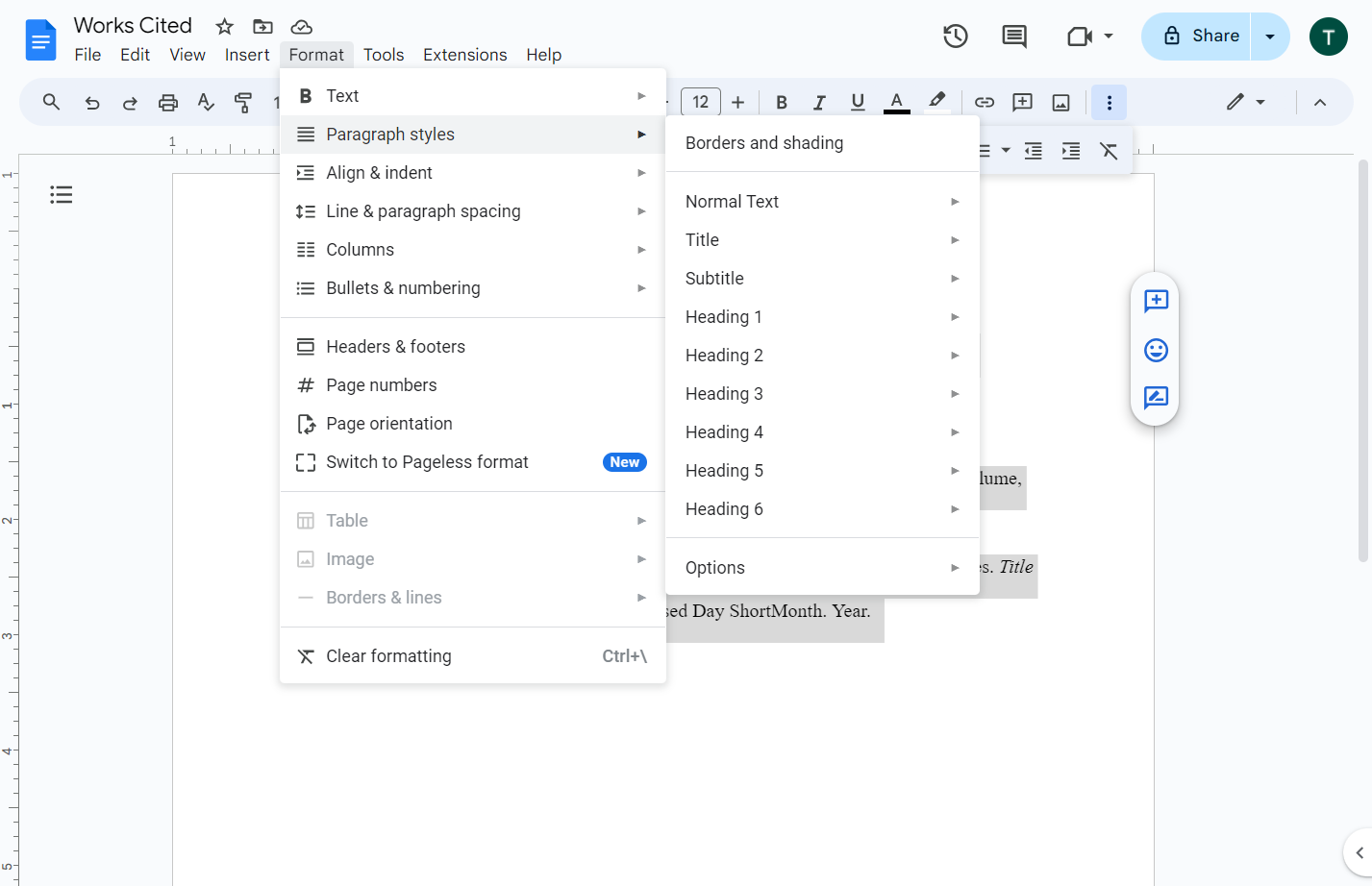Expand the Text submenu

473,96
